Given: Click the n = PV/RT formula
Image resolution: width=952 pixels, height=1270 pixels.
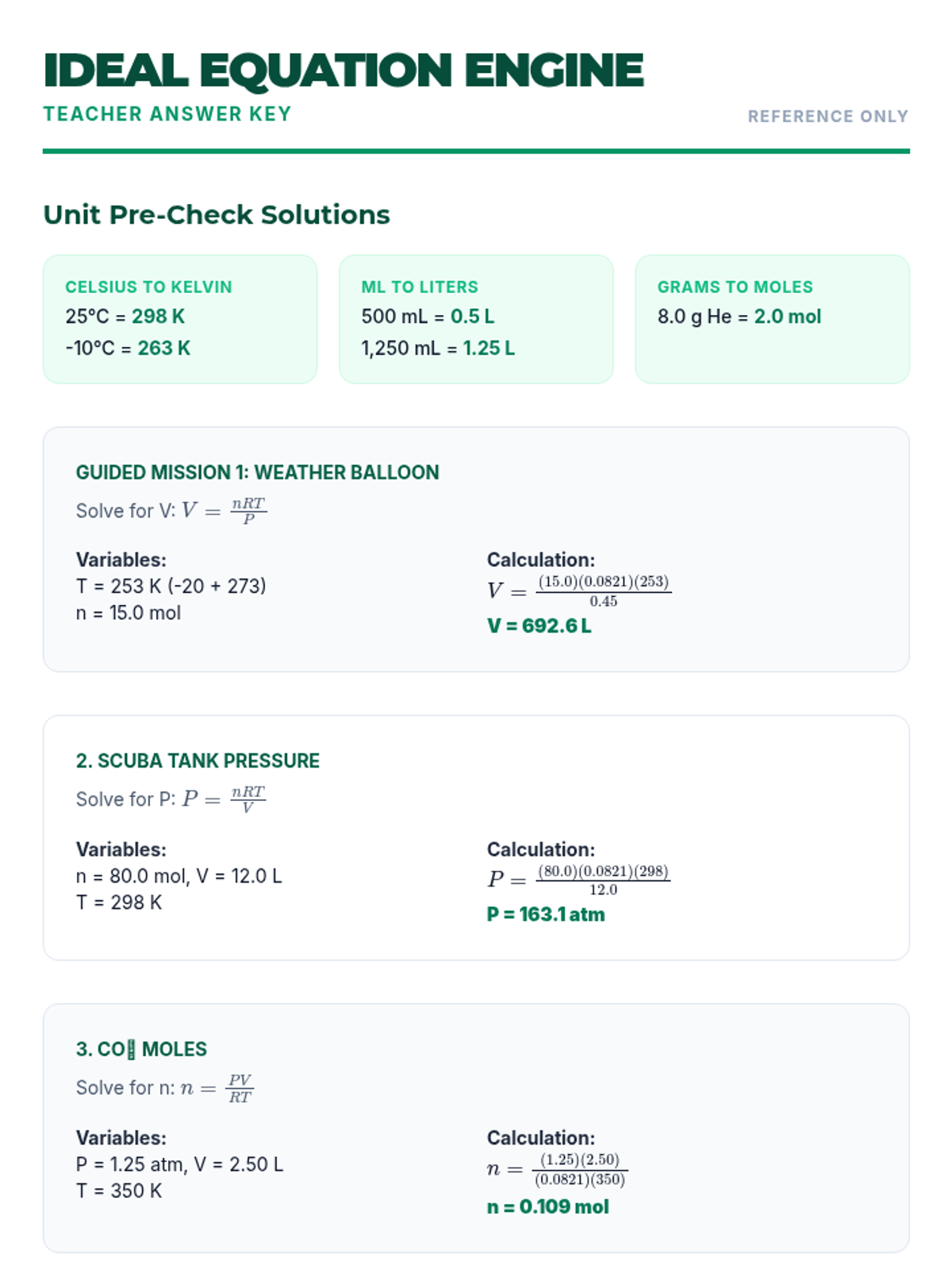Looking at the screenshot, I should (217, 1088).
